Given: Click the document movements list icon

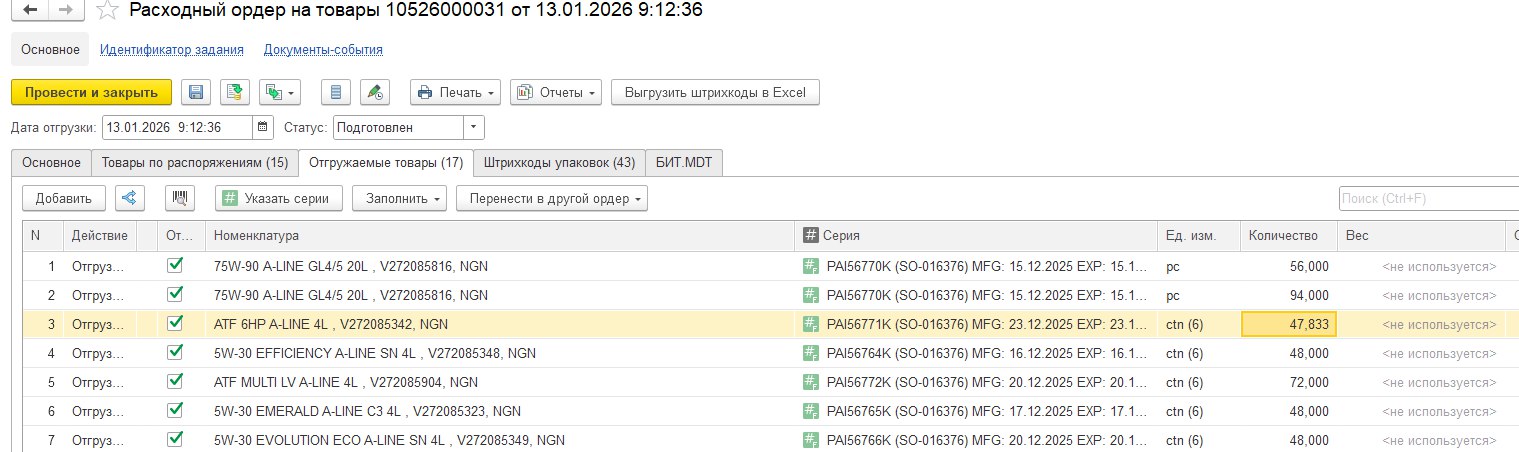Looking at the screenshot, I should pyautogui.click(x=336, y=93).
